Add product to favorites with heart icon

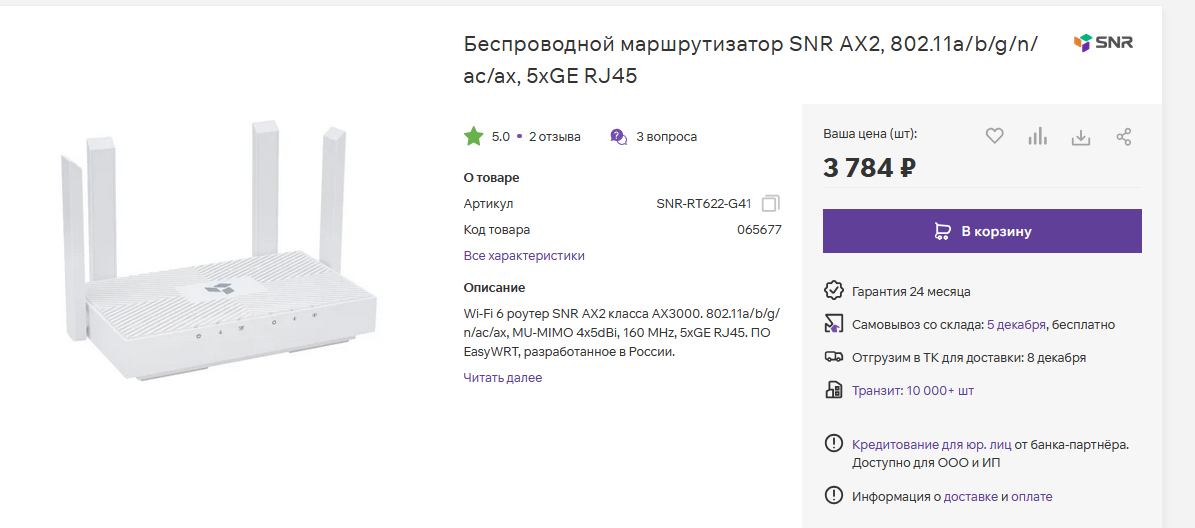coord(994,136)
